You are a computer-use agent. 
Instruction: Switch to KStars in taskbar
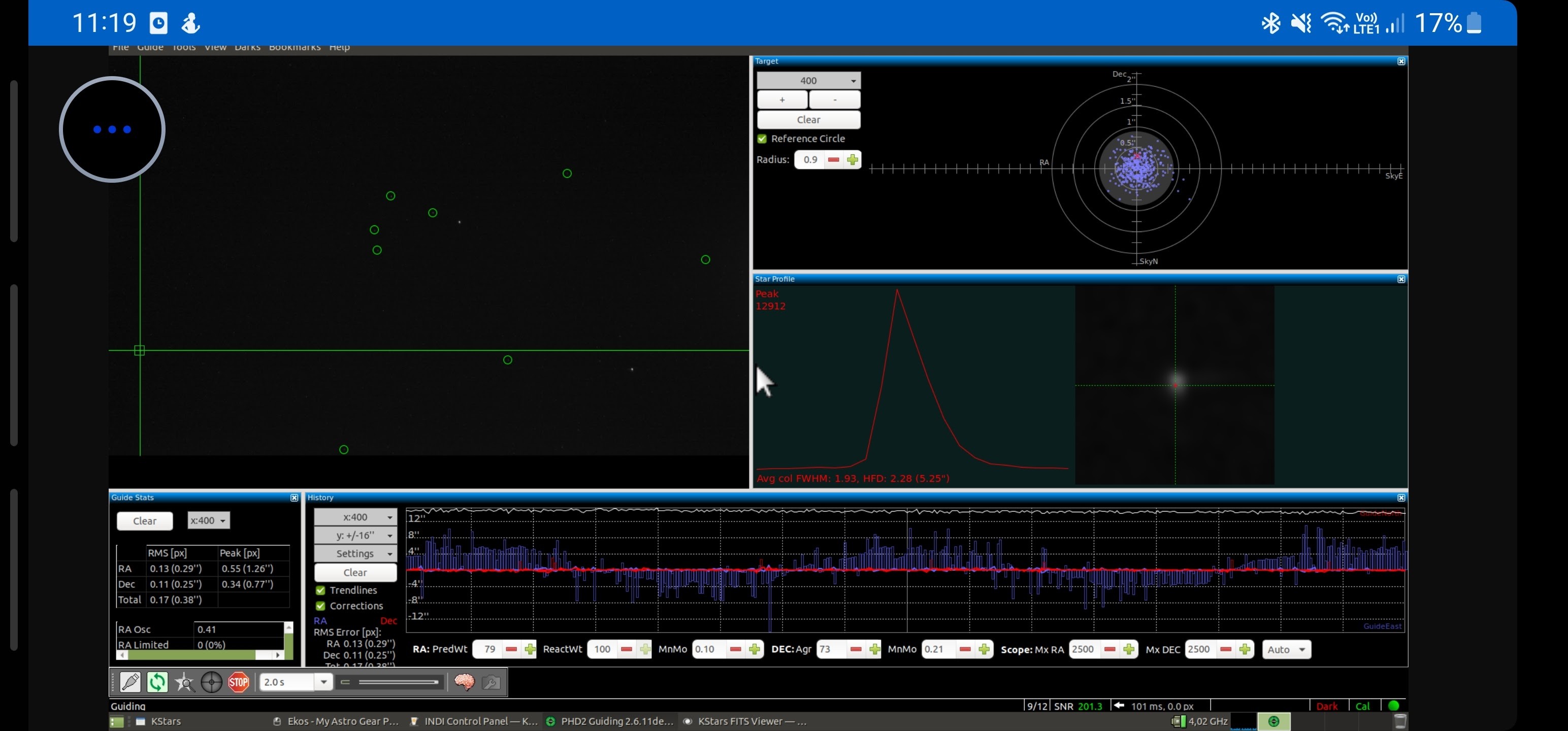pos(158,721)
